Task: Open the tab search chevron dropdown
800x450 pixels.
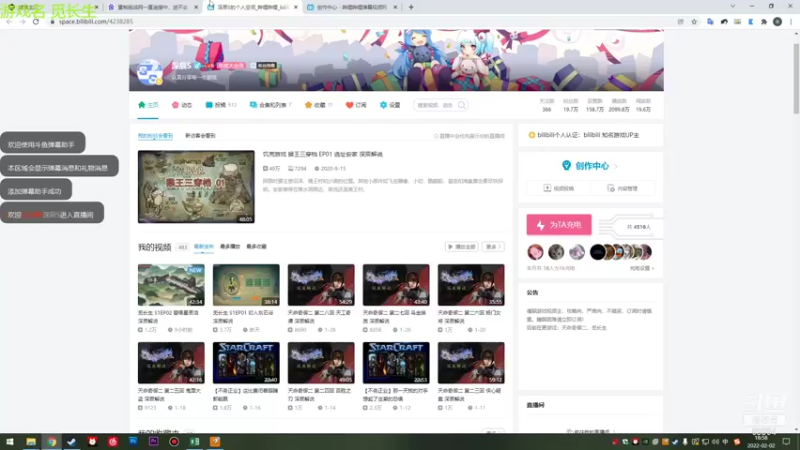Action: [x=733, y=6]
